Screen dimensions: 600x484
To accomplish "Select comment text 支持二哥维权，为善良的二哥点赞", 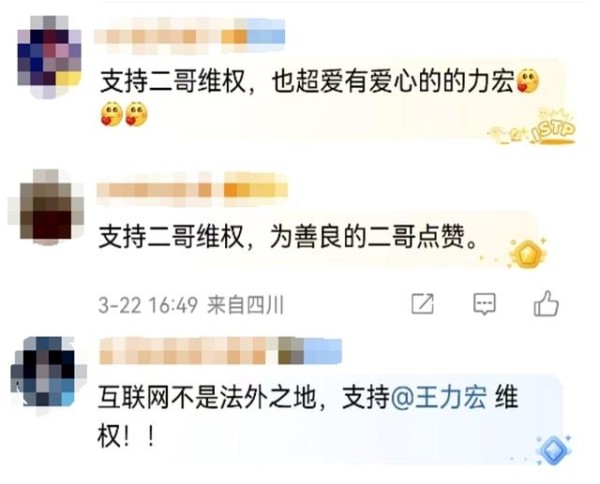I will tap(288, 237).
